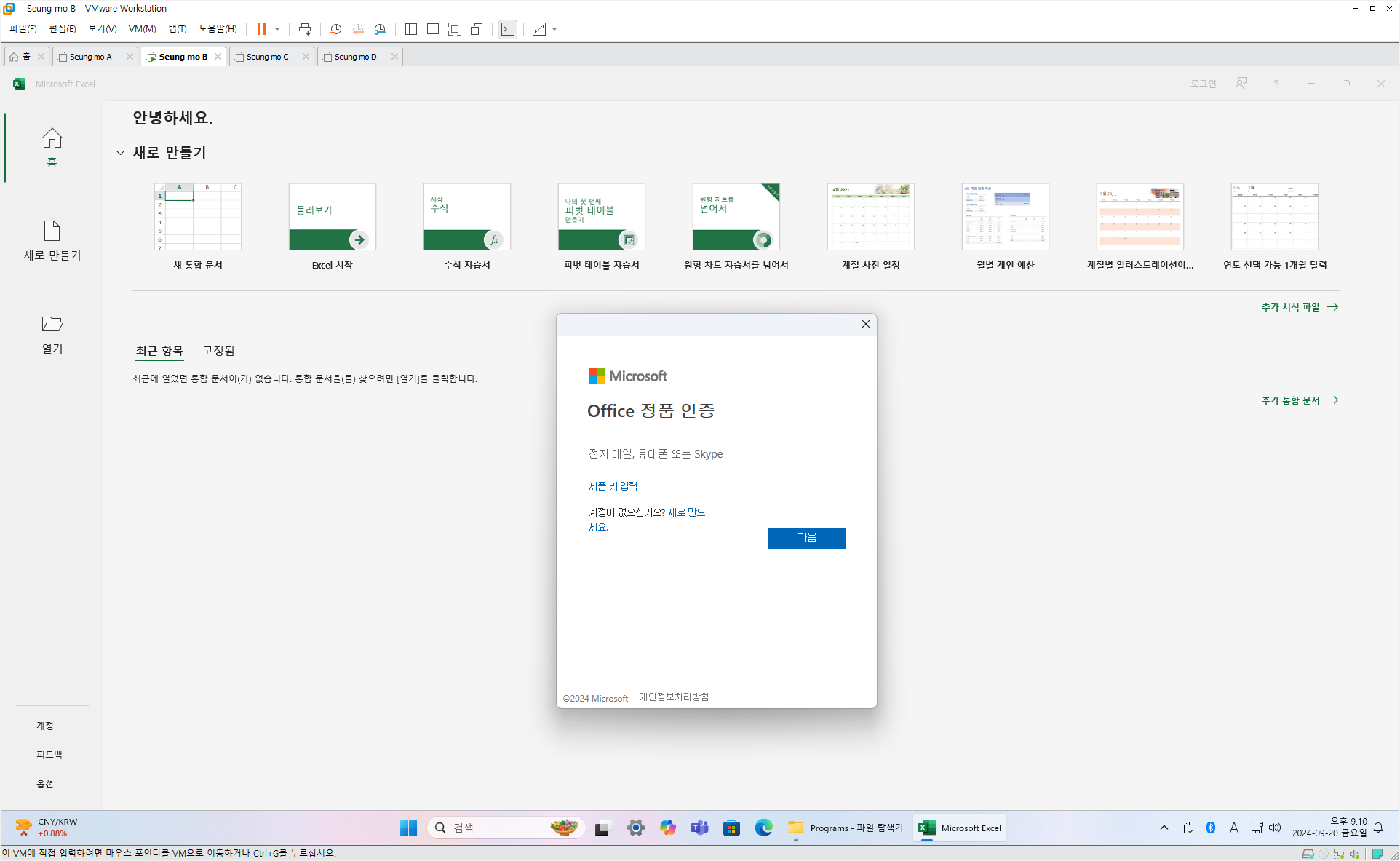The height and width of the screenshot is (861, 1400).
Task: Open Windows Start menu
Action: click(408, 828)
